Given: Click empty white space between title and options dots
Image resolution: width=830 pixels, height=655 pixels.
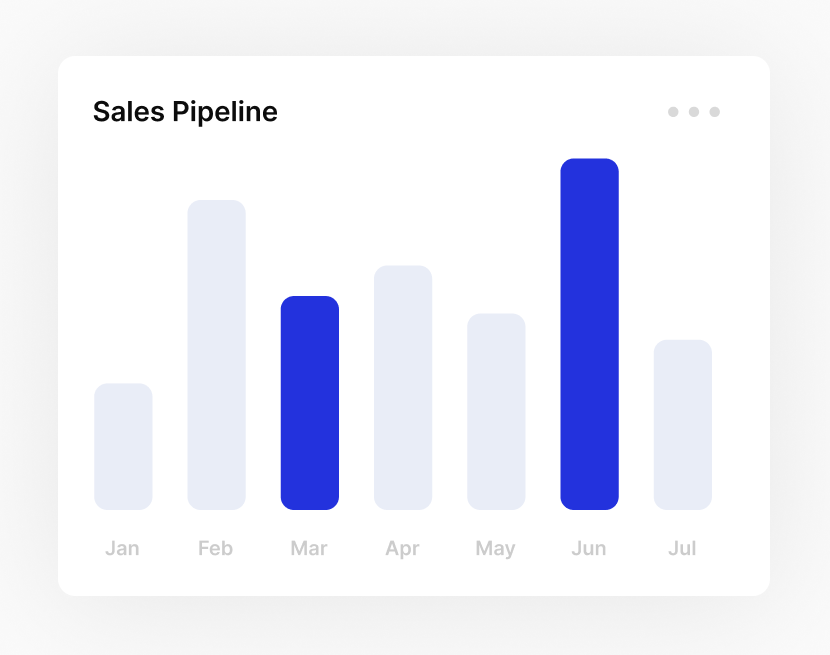Looking at the screenshot, I should pos(470,112).
